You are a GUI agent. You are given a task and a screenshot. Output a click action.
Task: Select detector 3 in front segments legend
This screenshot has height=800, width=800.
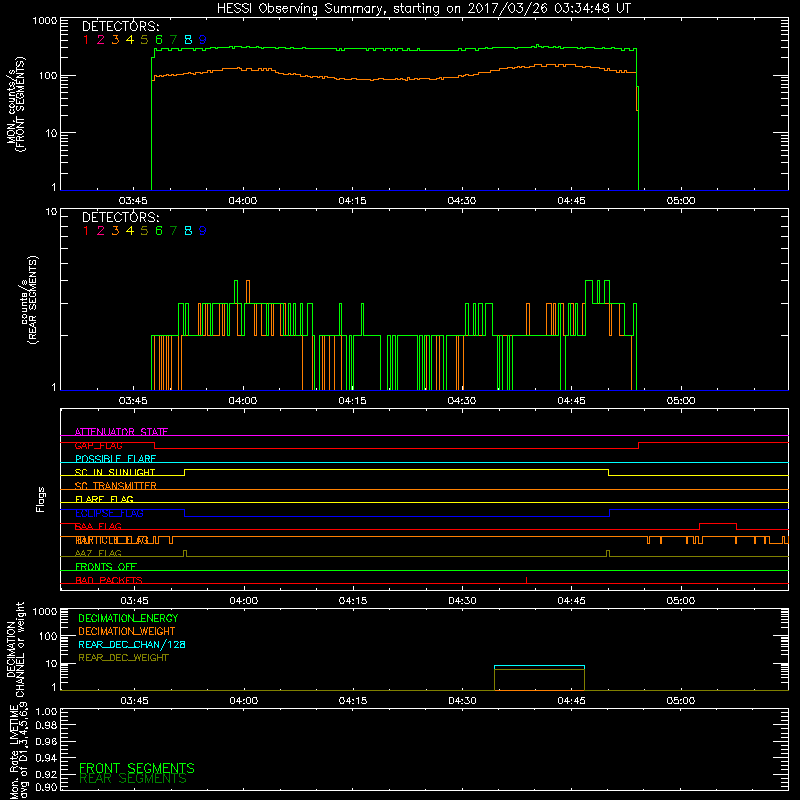point(115,39)
